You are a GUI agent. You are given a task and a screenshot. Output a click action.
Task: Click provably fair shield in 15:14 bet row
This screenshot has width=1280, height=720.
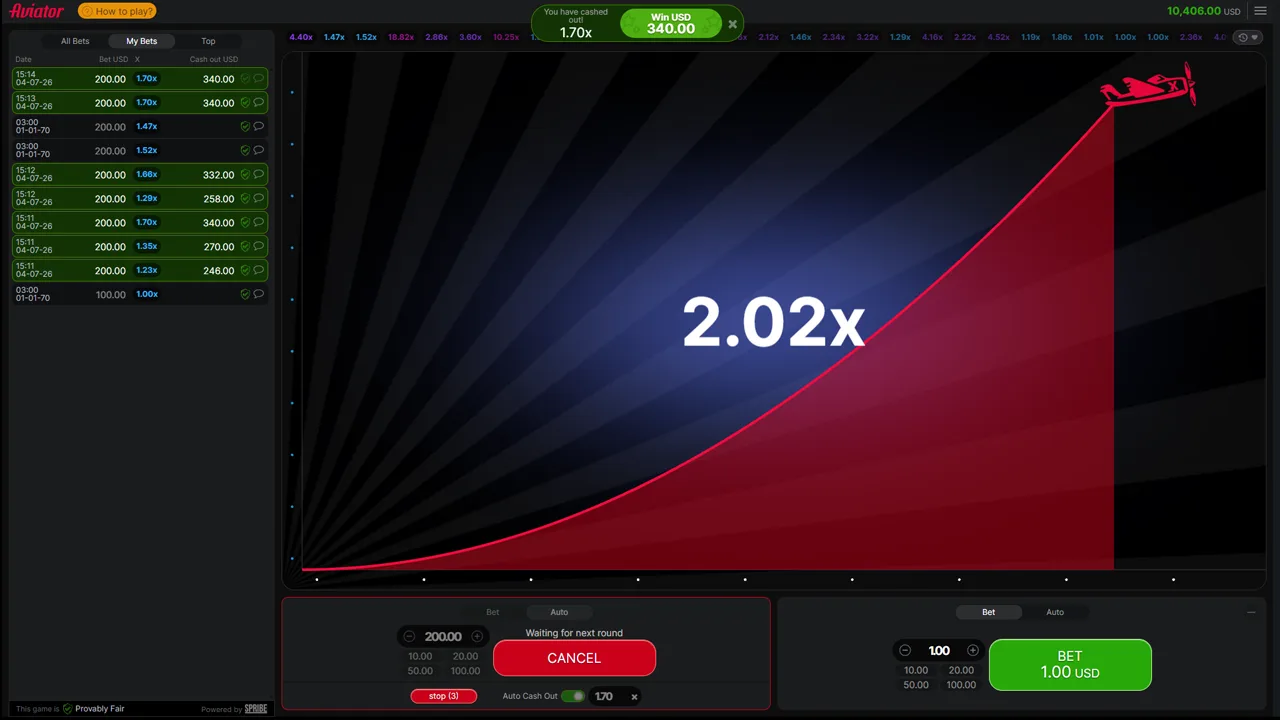click(x=245, y=78)
